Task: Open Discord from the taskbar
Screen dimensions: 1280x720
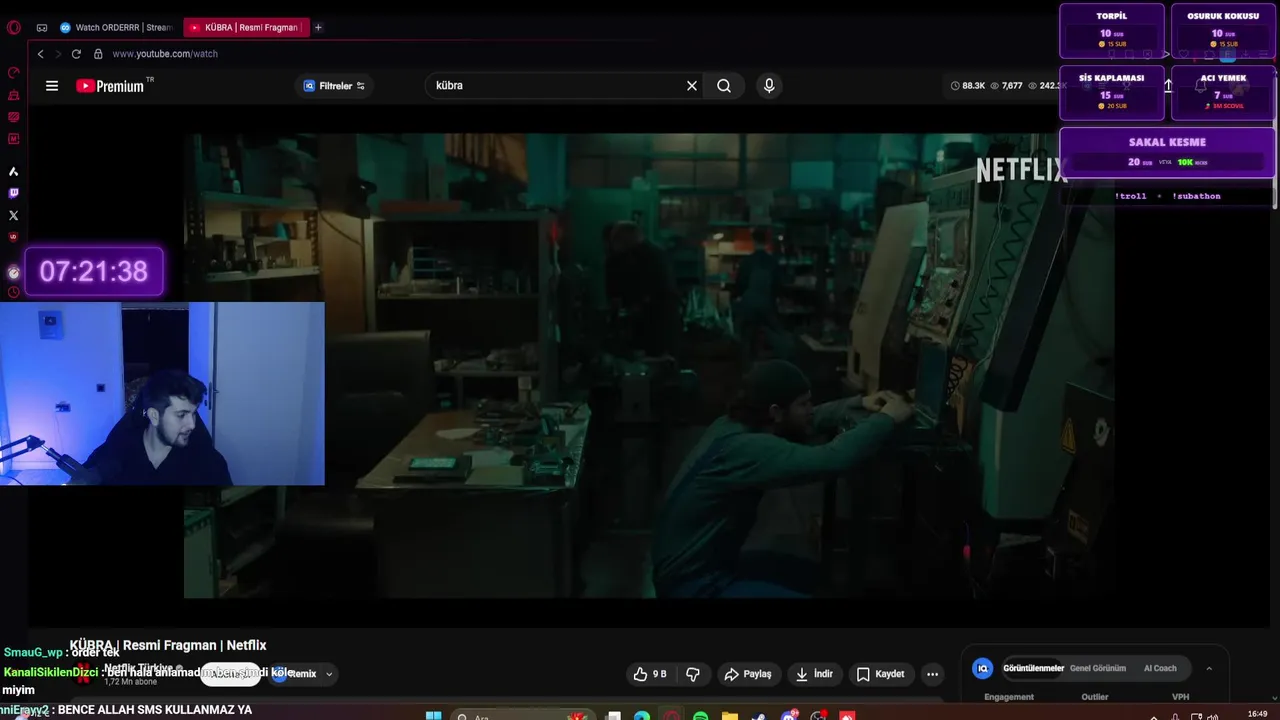Action: click(x=789, y=716)
